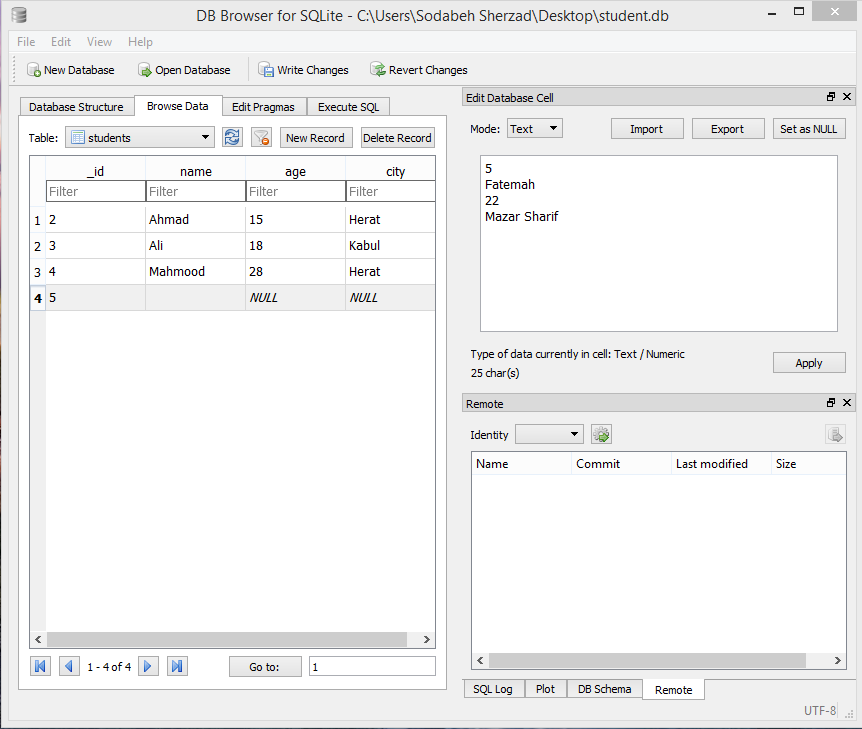Viewport: 862px width, 729px height.
Task: Apply the cell edit changes
Action: click(x=809, y=363)
